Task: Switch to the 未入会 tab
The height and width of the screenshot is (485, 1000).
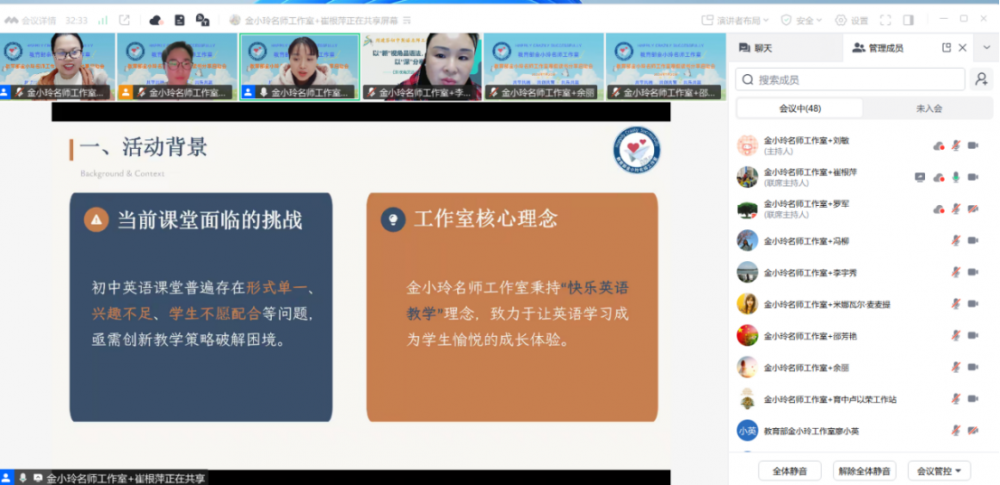Action: [929, 108]
